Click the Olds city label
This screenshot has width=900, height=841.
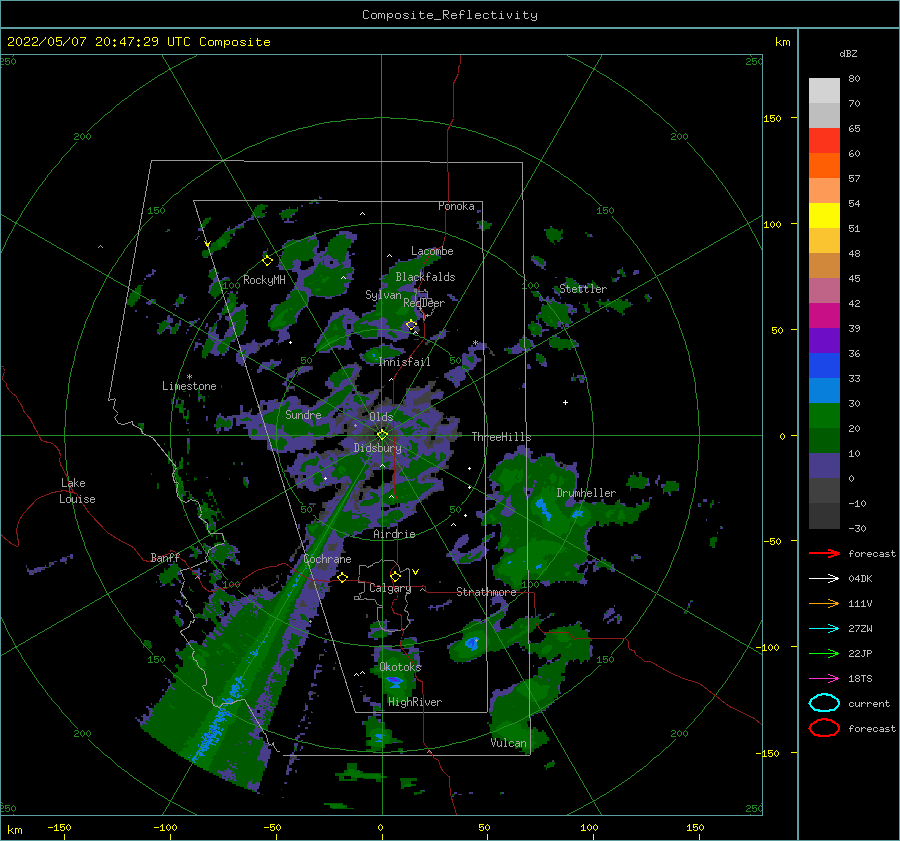tap(381, 417)
